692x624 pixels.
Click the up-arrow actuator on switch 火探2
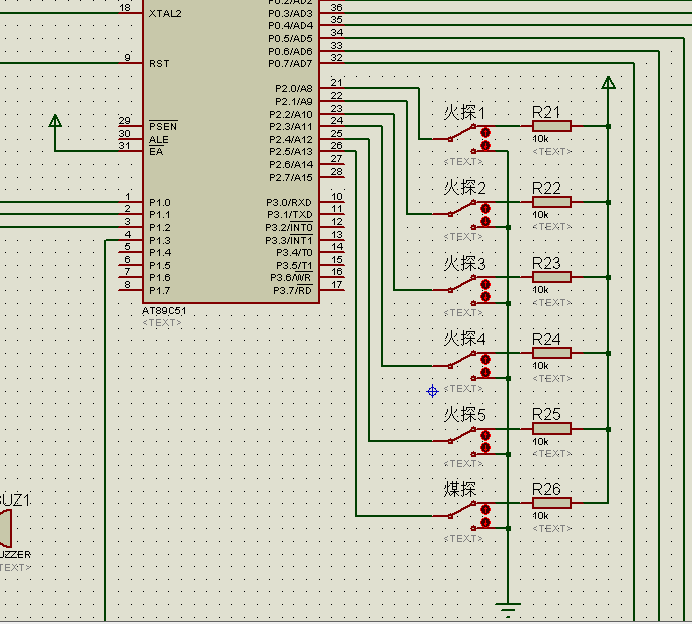[485, 208]
